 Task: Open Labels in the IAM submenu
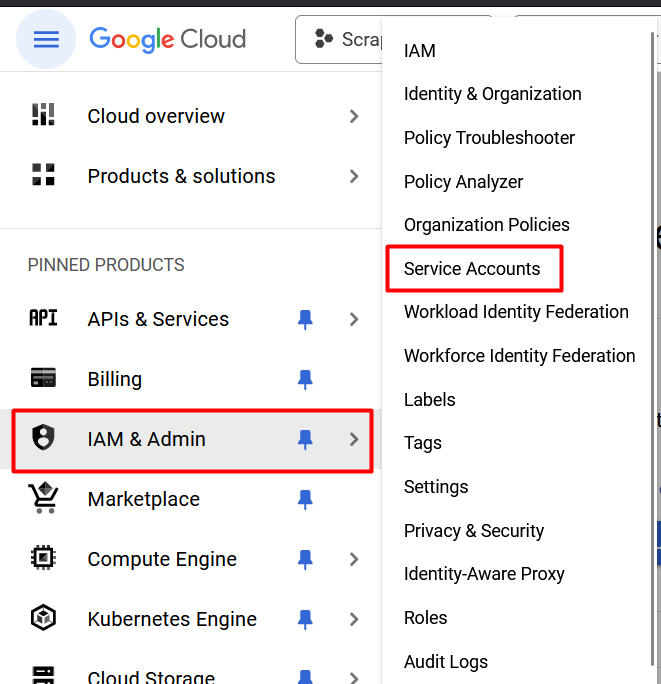[x=429, y=400]
